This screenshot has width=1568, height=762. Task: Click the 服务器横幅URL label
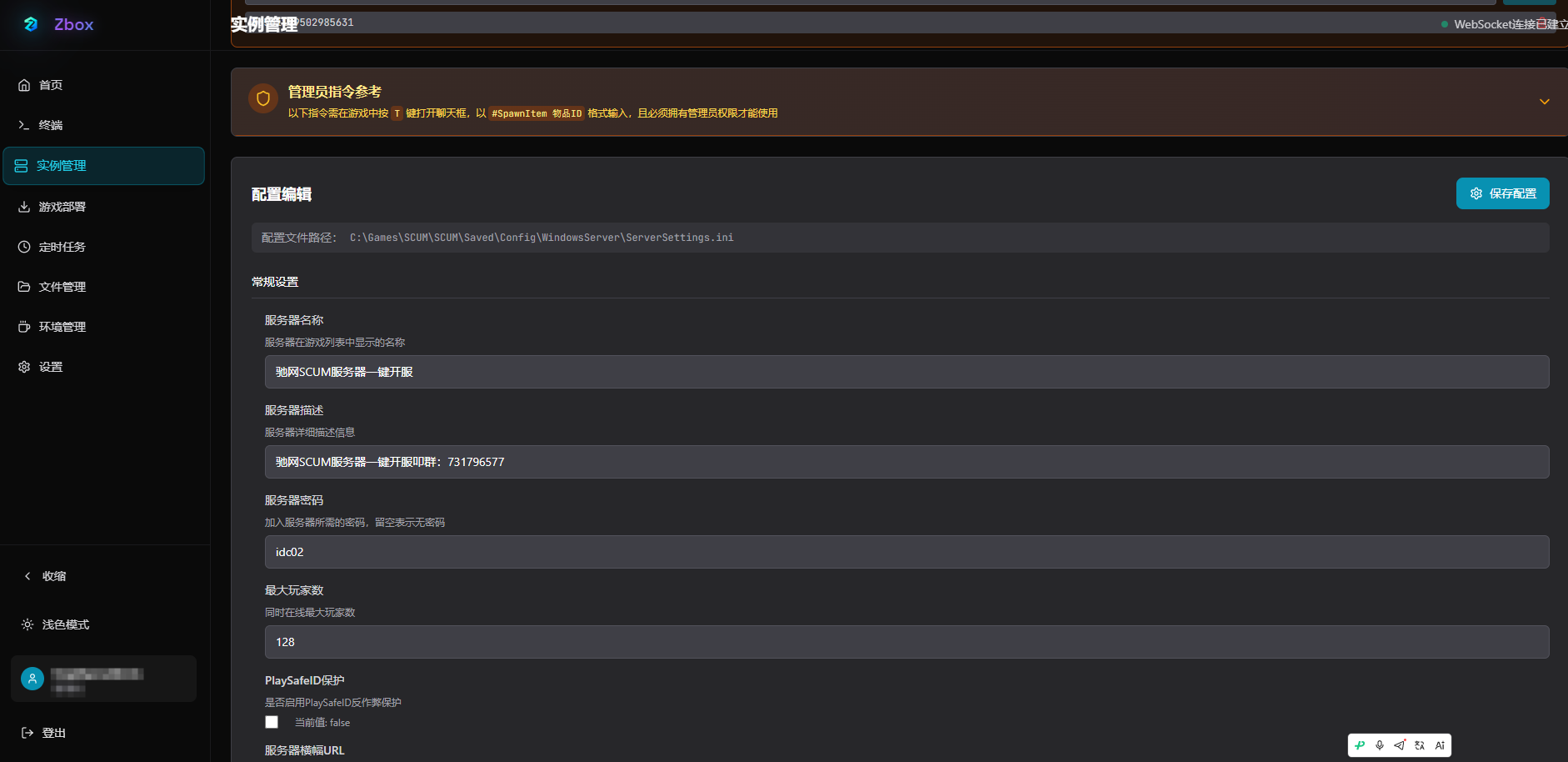305,750
